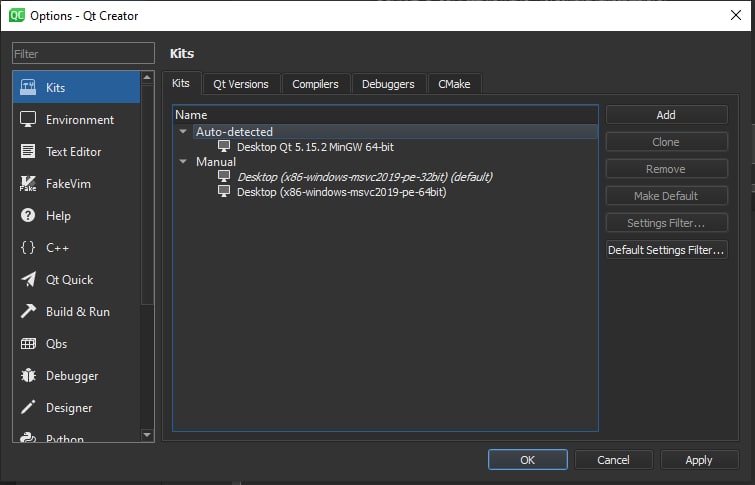Click the Build & Run hammer icon
Image resolution: width=755 pixels, height=485 pixels.
click(x=28, y=311)
